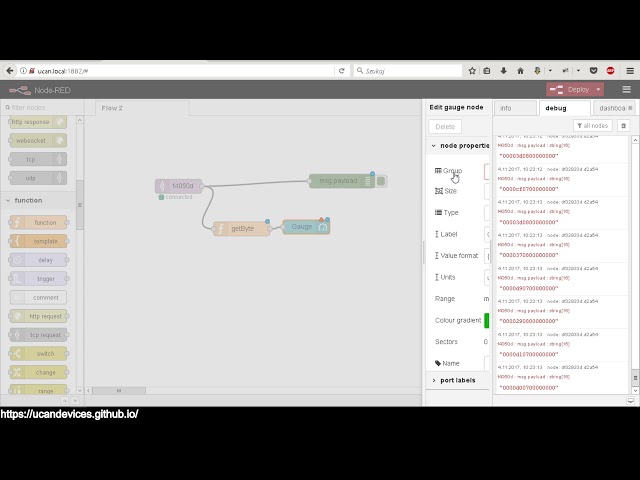
Task: Open the Node-RED main menu icon
Action: coord(627,89)
